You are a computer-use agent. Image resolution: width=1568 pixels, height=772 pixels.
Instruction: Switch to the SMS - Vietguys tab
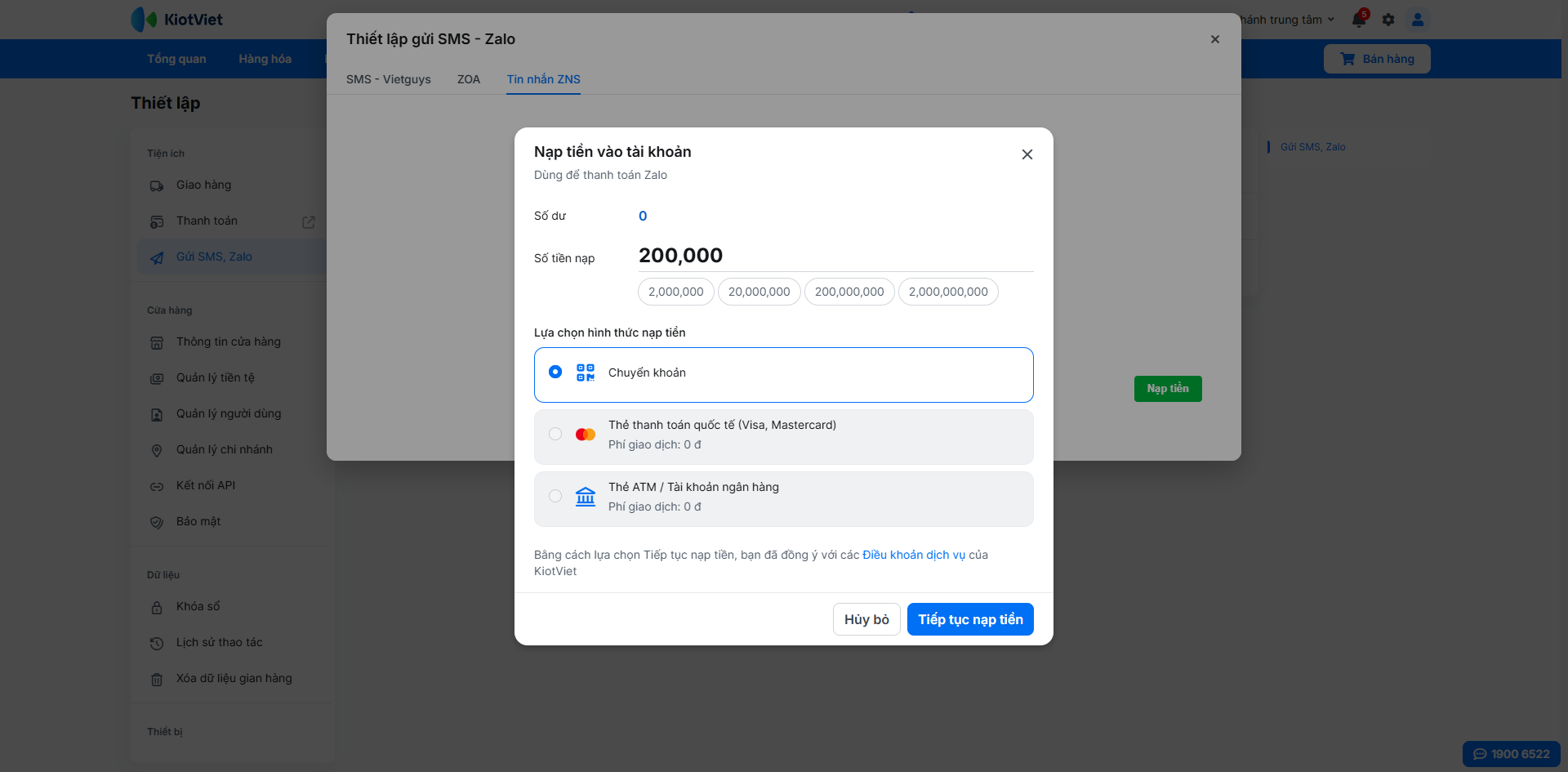(x=389, y=79)
